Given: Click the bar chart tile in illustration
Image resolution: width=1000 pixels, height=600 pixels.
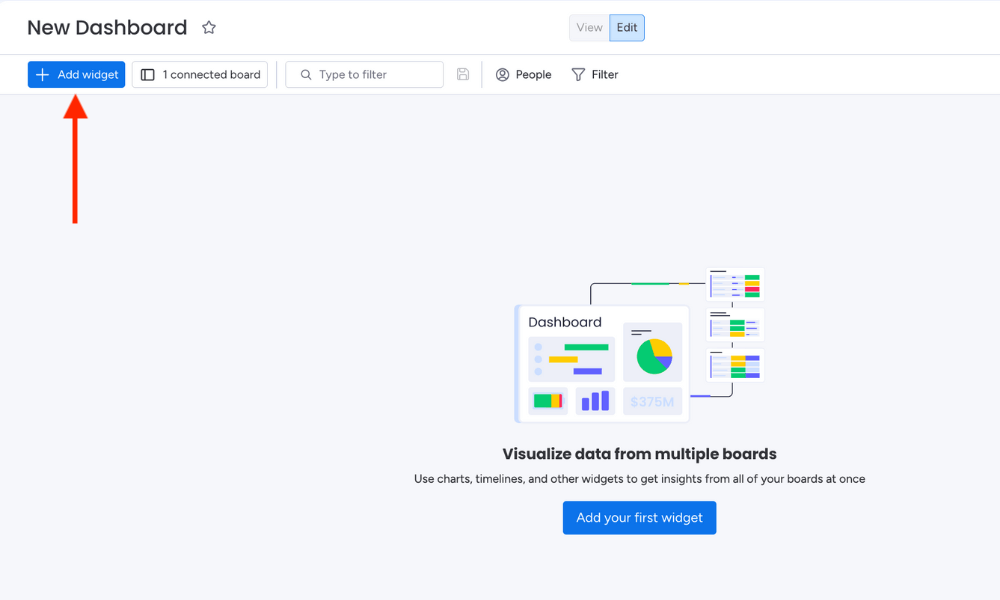Looking at the screenshot, I should click(x=595, y=401).
